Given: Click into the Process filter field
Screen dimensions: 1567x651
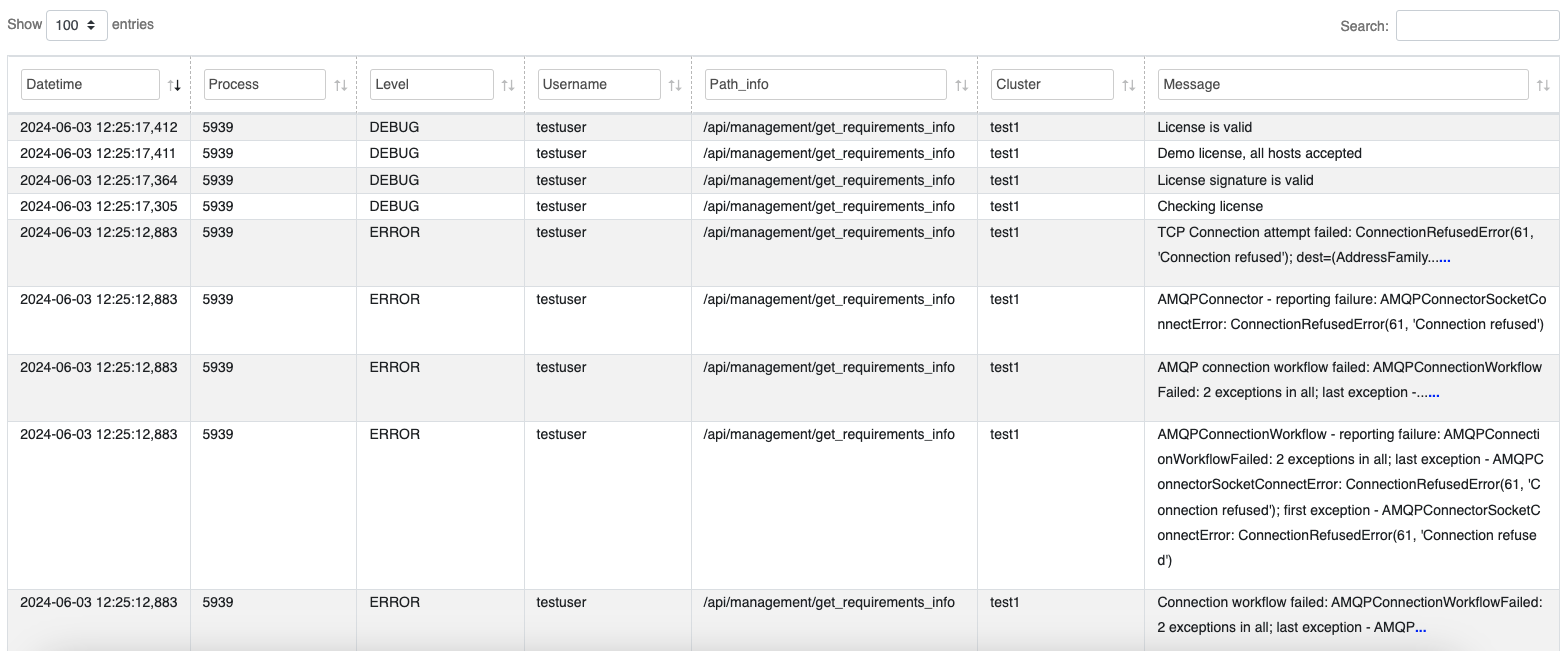Looking at the screenshot, I should pyautogui.click(x=265, y=85).
